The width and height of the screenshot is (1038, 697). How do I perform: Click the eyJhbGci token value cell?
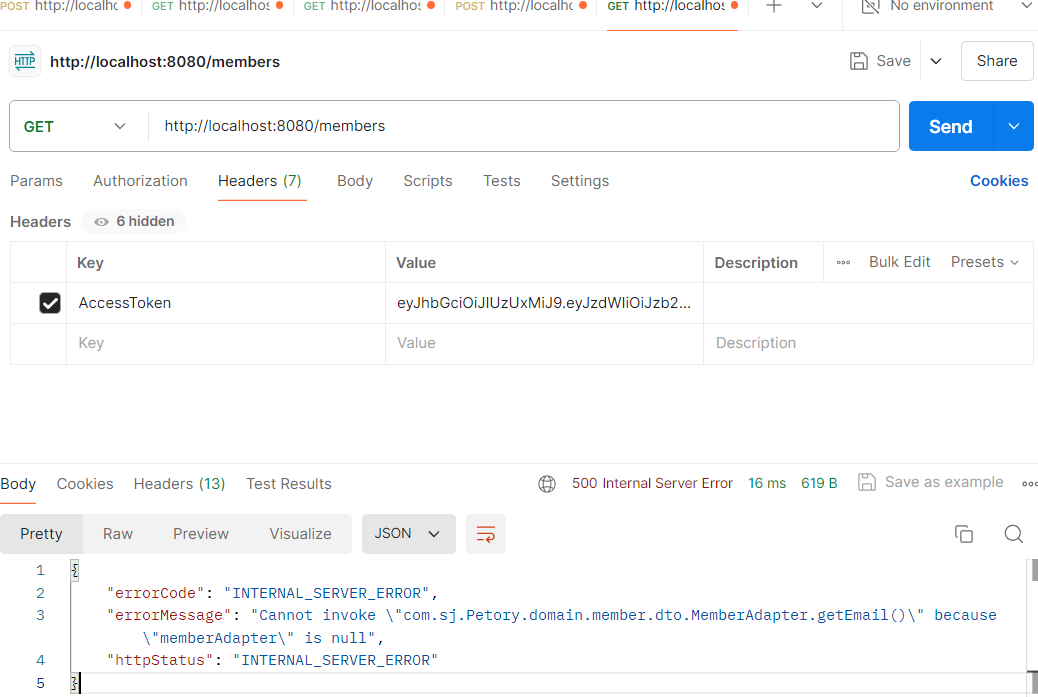(544, 303)
